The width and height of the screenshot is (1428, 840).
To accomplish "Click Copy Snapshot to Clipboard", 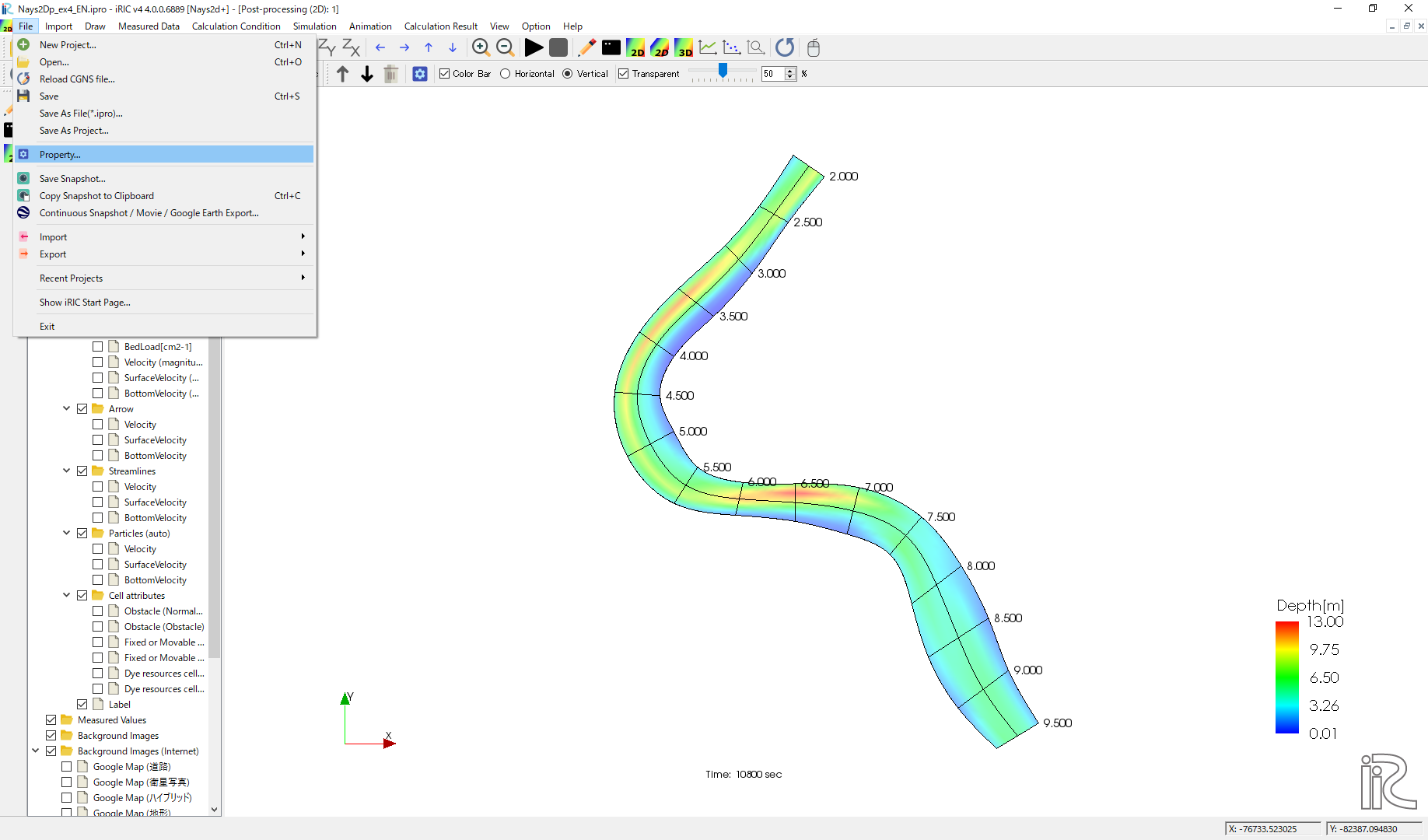I will [164, 196].
